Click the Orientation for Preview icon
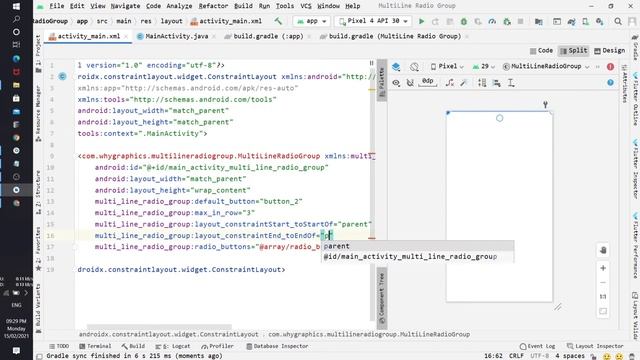This screenshot has height=360, width=640. coord(414,67)
